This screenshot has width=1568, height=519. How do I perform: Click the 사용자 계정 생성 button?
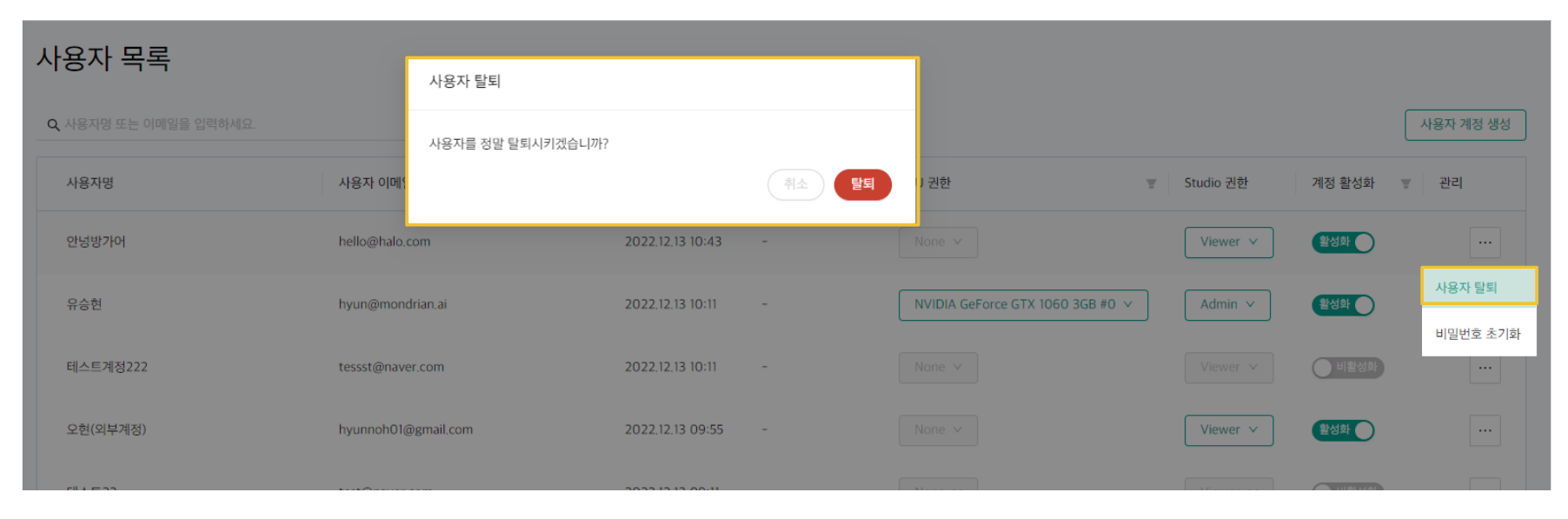1465,124
